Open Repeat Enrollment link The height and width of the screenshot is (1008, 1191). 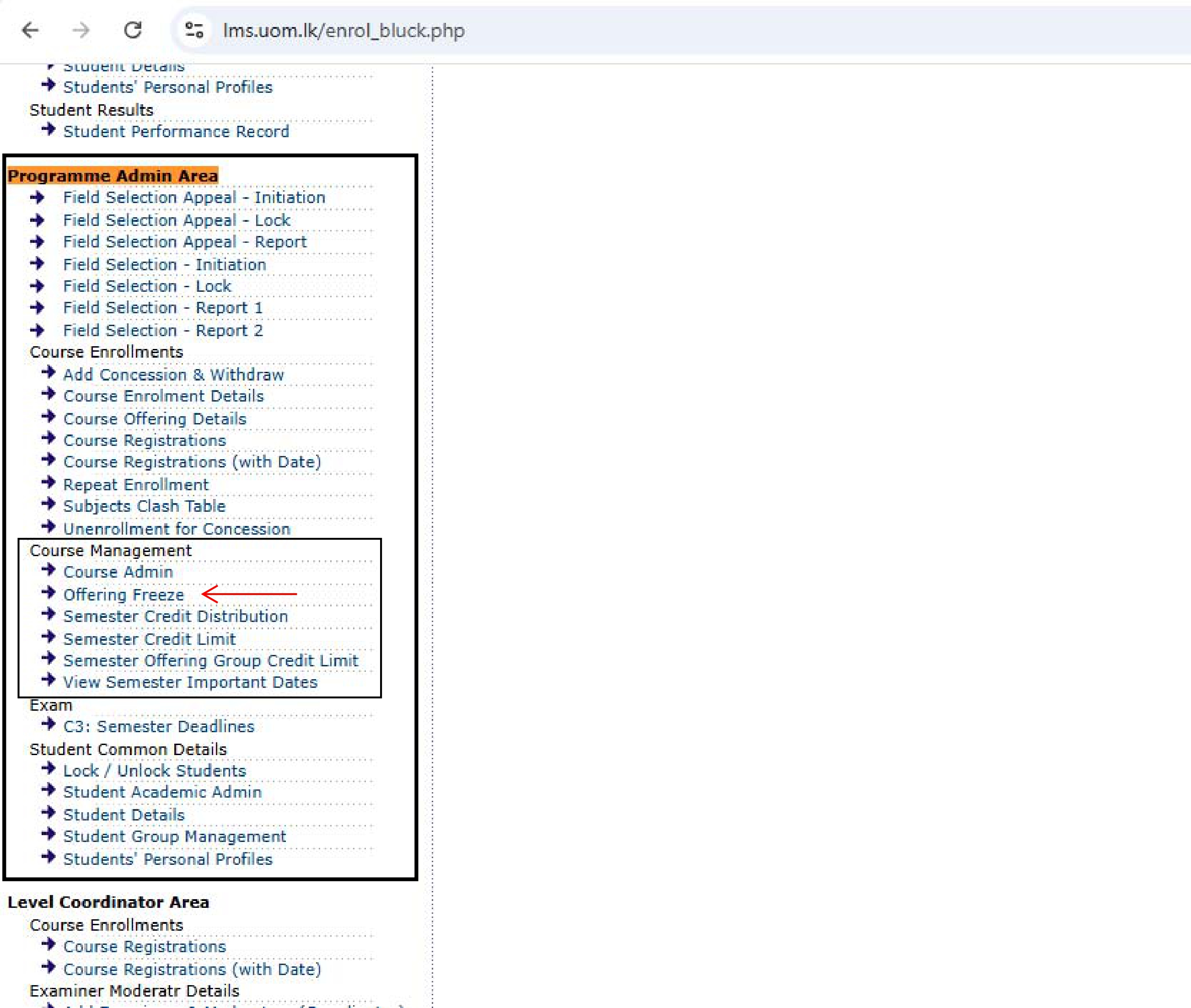click(136, 485)
